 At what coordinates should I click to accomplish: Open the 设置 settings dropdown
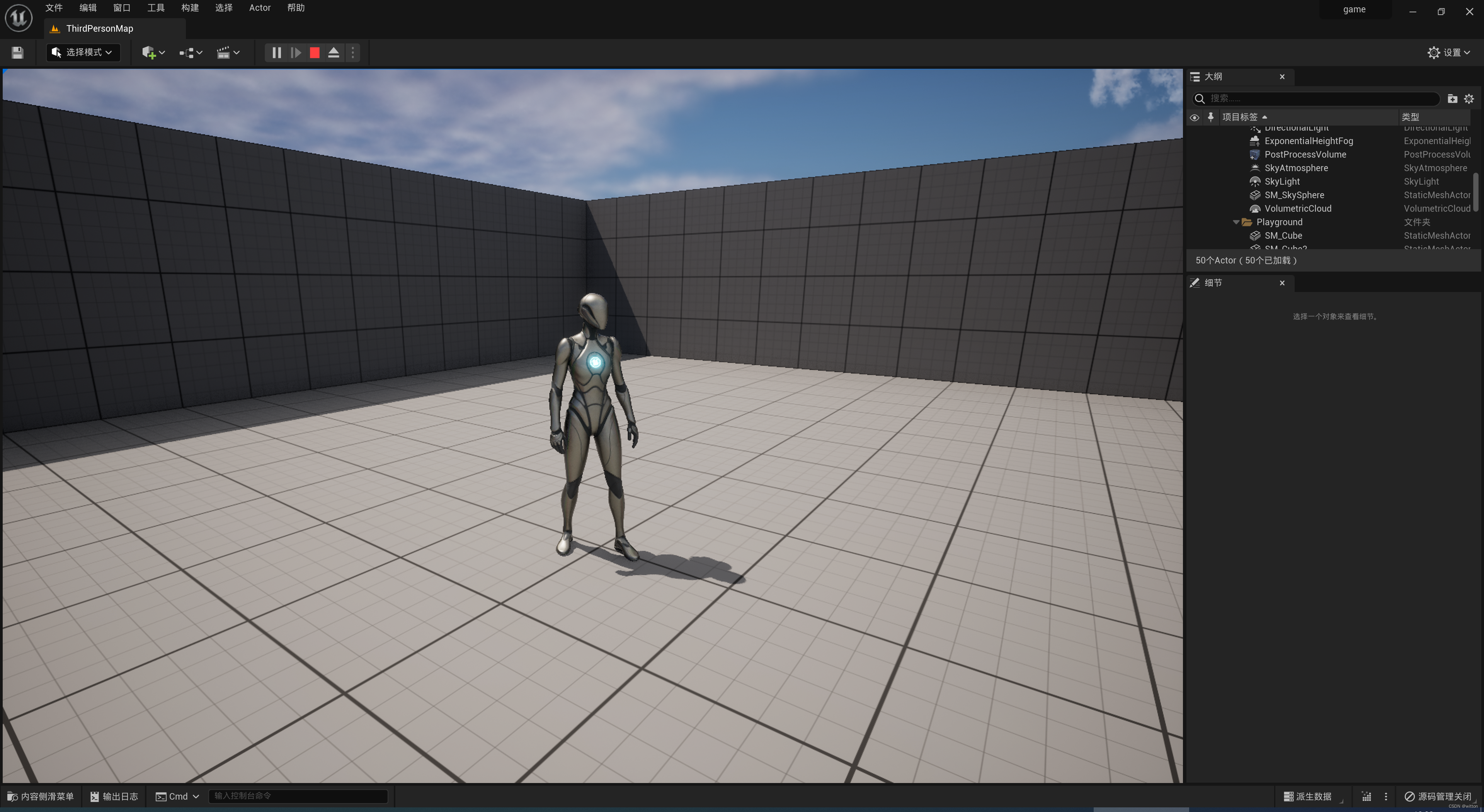(1448, 53)
